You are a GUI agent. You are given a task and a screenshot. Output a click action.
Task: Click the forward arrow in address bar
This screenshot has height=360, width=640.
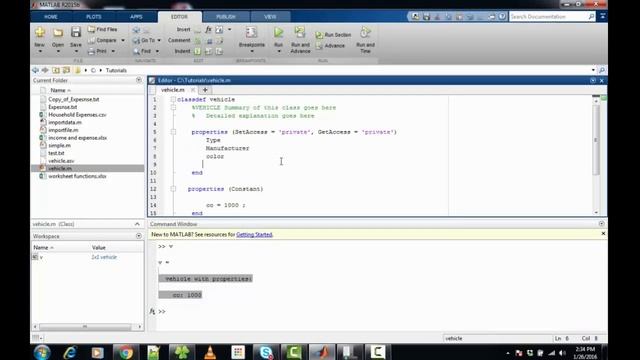45,70
